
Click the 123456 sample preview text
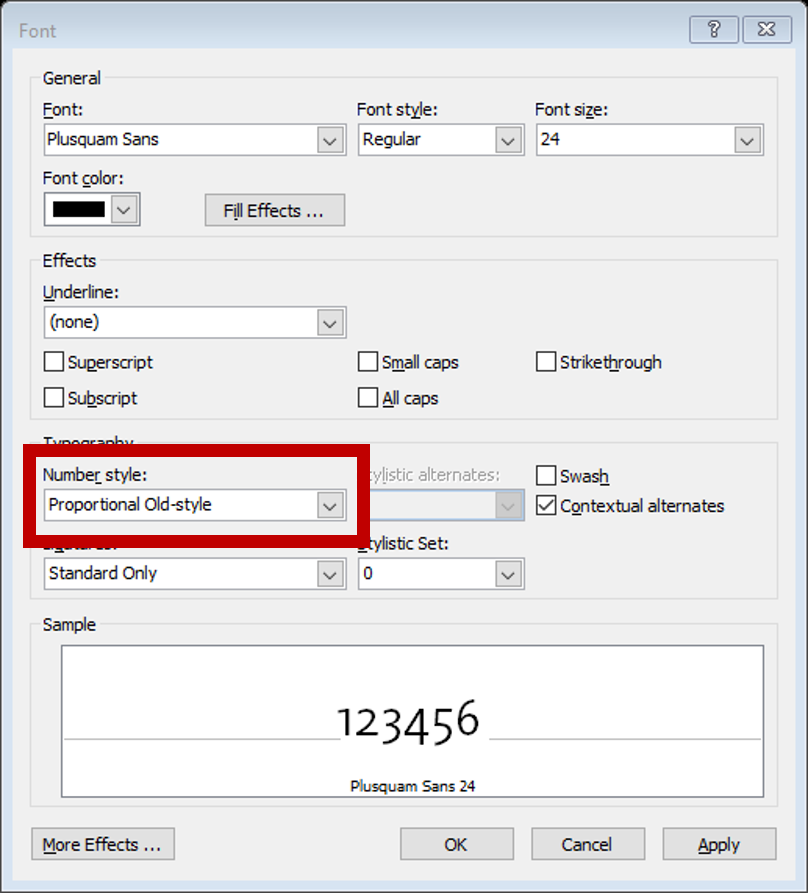coord(408,722)
